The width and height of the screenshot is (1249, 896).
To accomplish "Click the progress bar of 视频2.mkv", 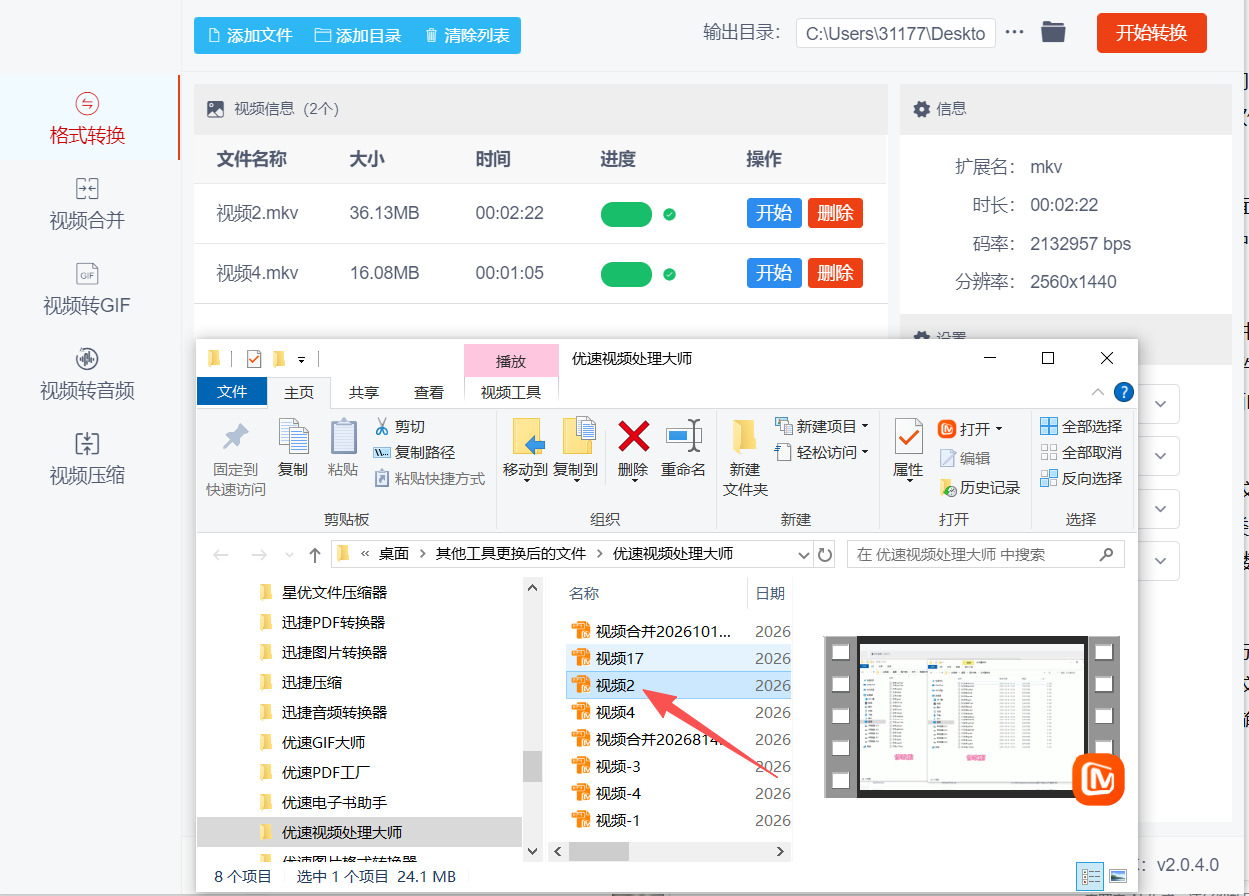I will pos(626,214).
